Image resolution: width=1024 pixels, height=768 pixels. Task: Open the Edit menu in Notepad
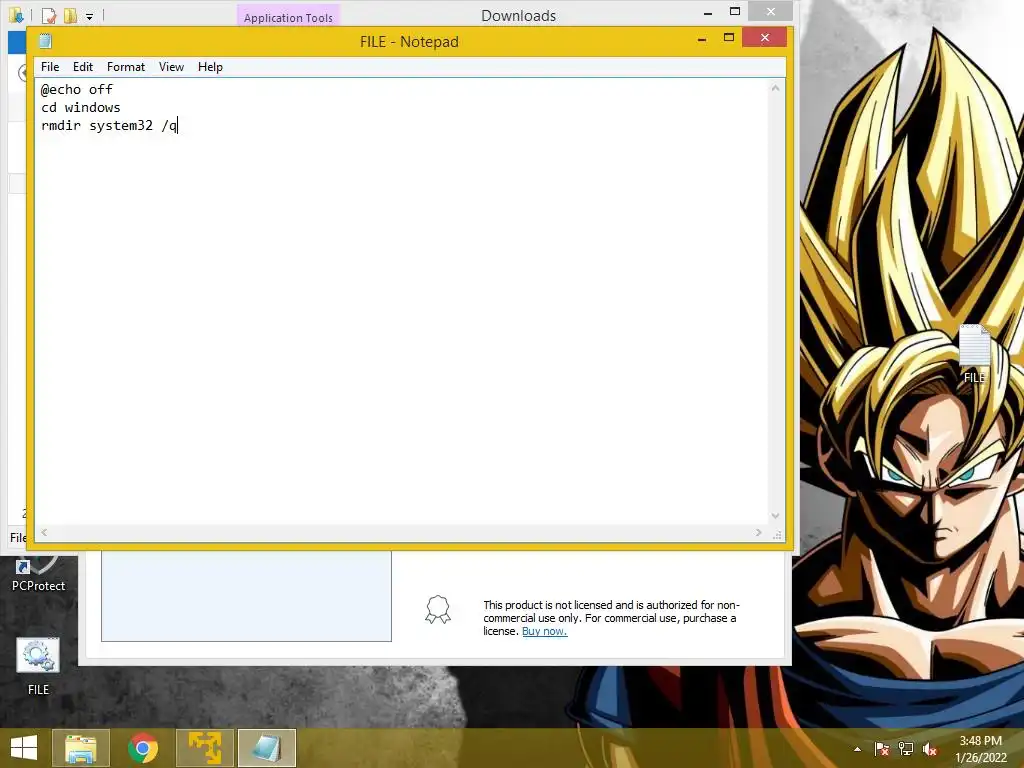82,67
